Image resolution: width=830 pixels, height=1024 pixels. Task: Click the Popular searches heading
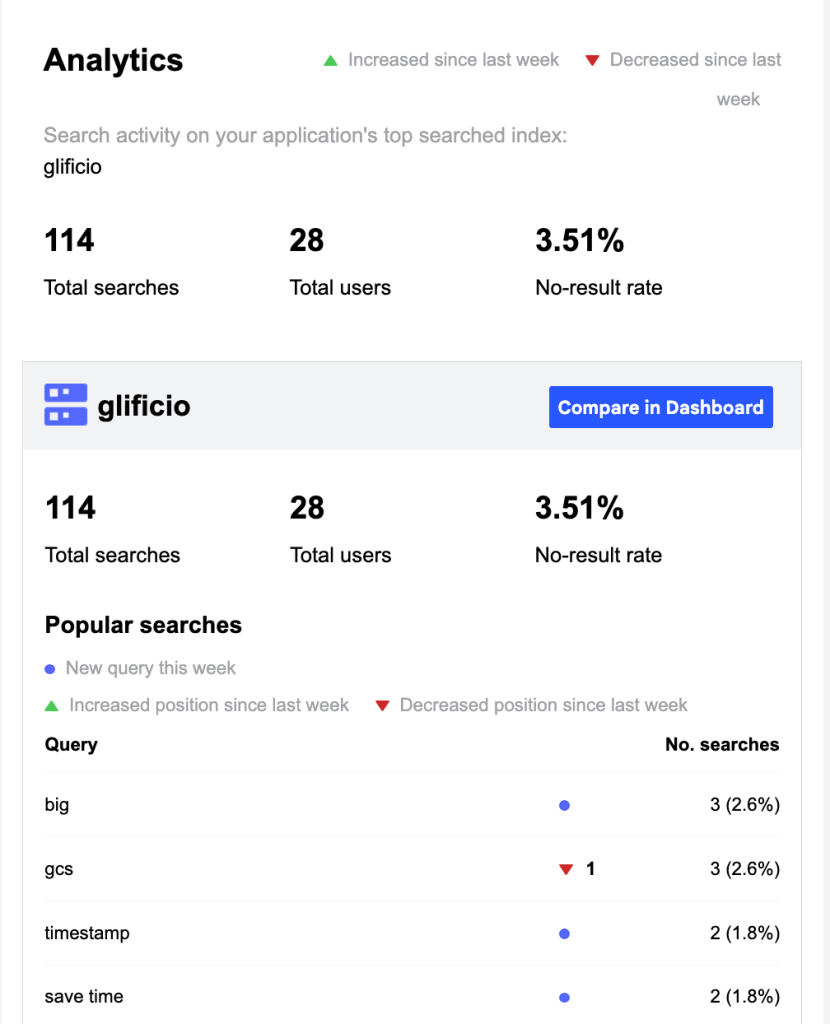coord(142,624)
